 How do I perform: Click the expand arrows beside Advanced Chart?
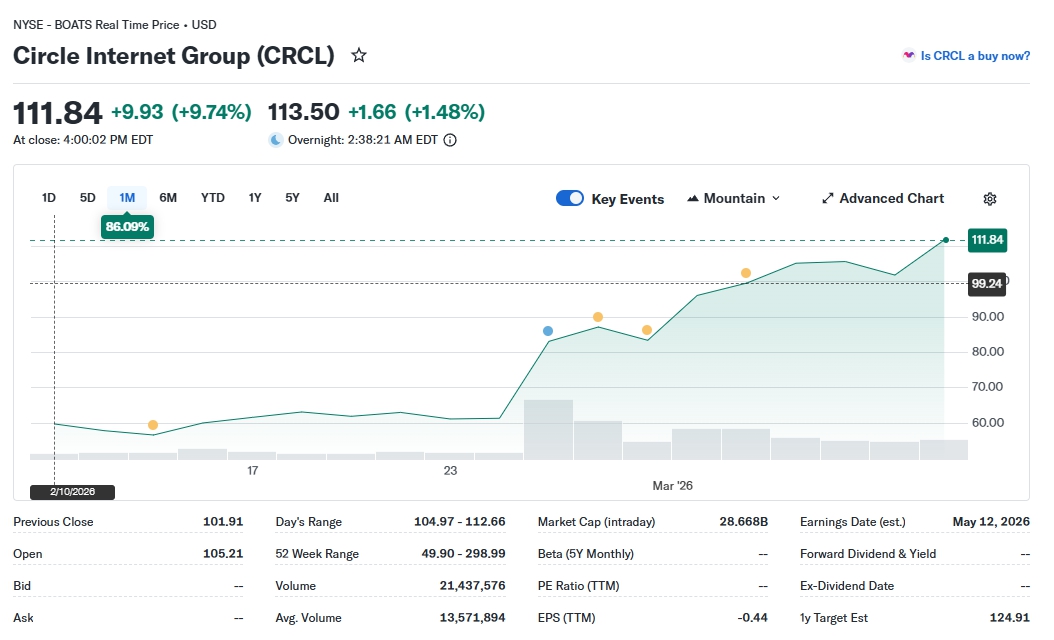[826, 198]
